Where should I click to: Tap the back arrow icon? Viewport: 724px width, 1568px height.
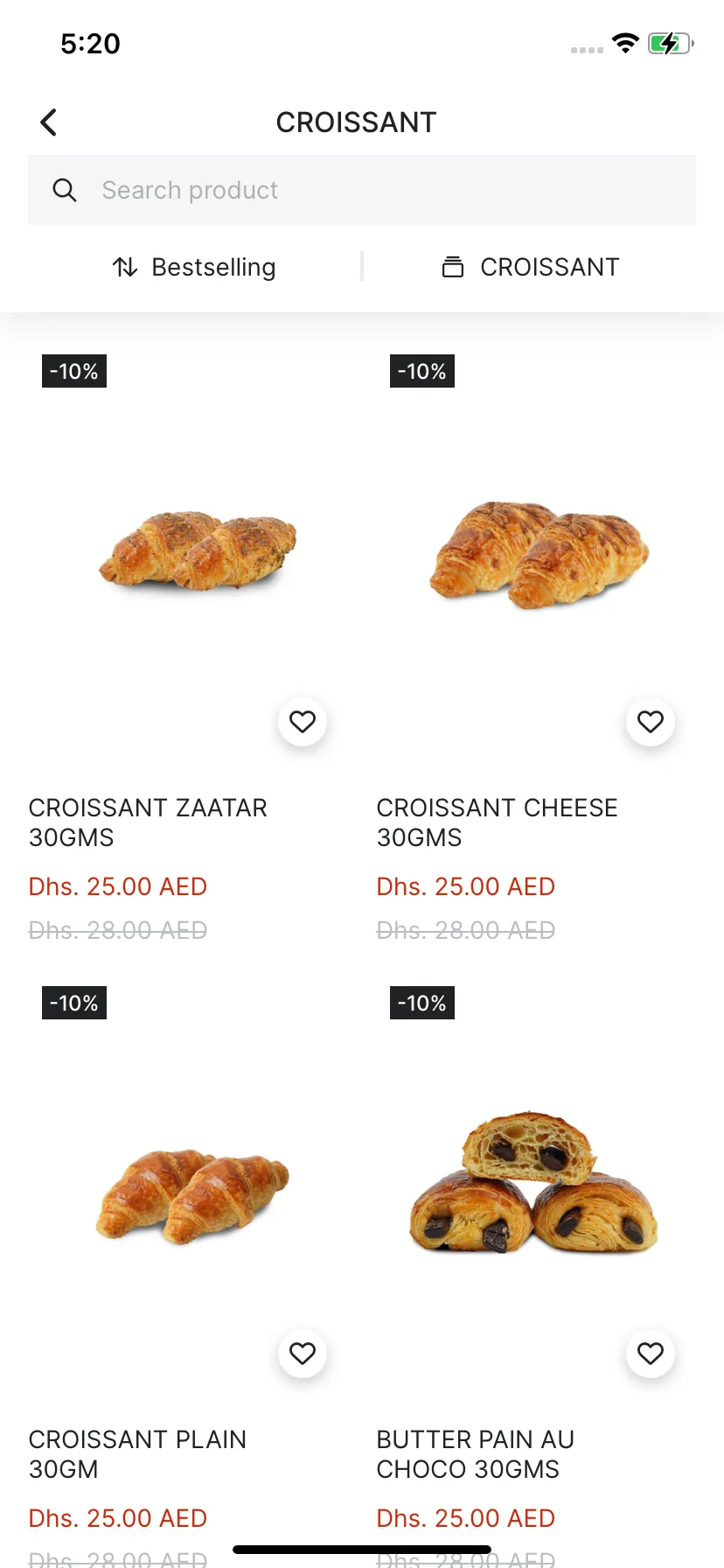(x=49, y=122)
